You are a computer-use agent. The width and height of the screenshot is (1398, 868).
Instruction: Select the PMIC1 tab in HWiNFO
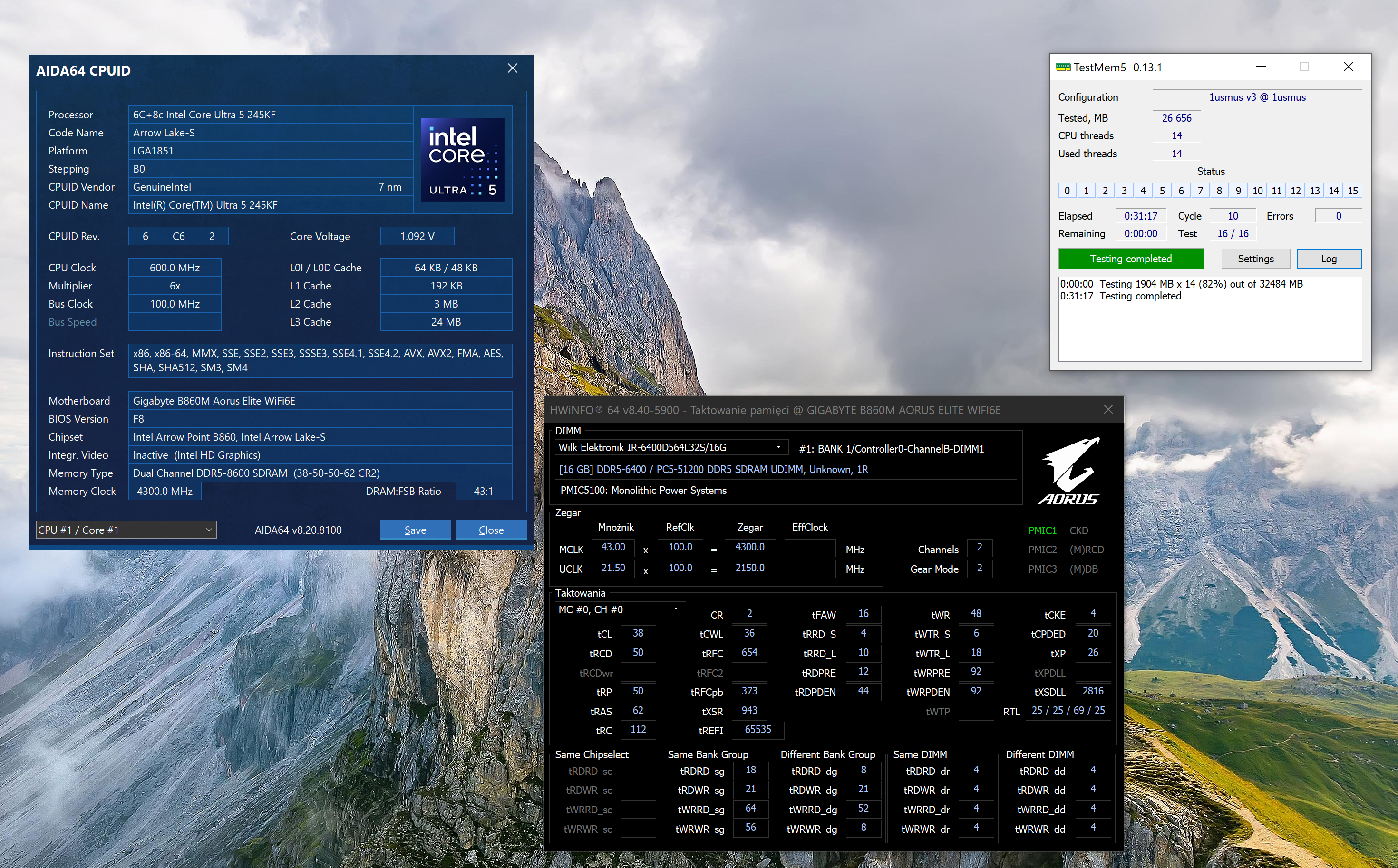(1042, 530)
